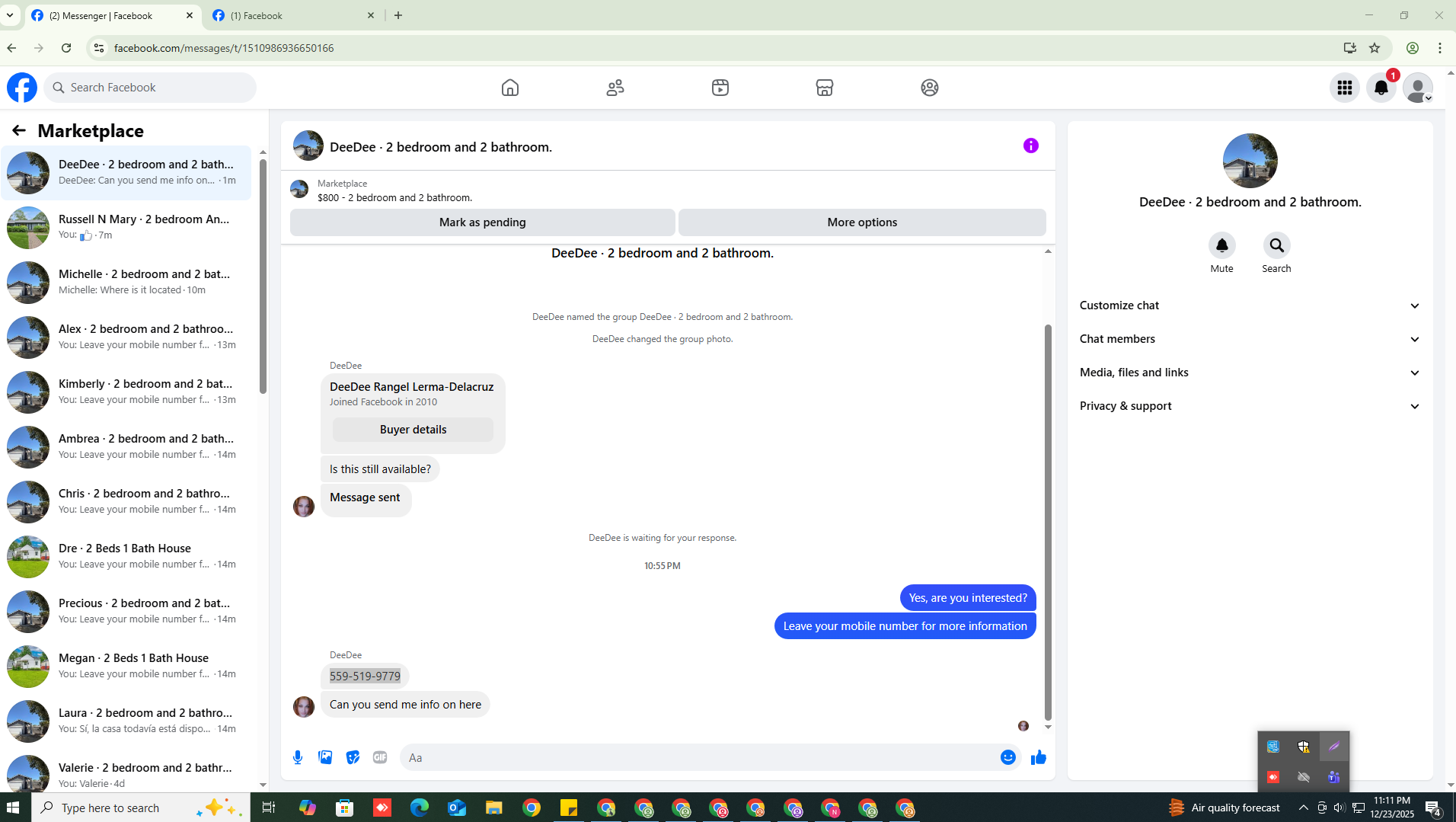Open Groups icon in top nav

point(930,88)
